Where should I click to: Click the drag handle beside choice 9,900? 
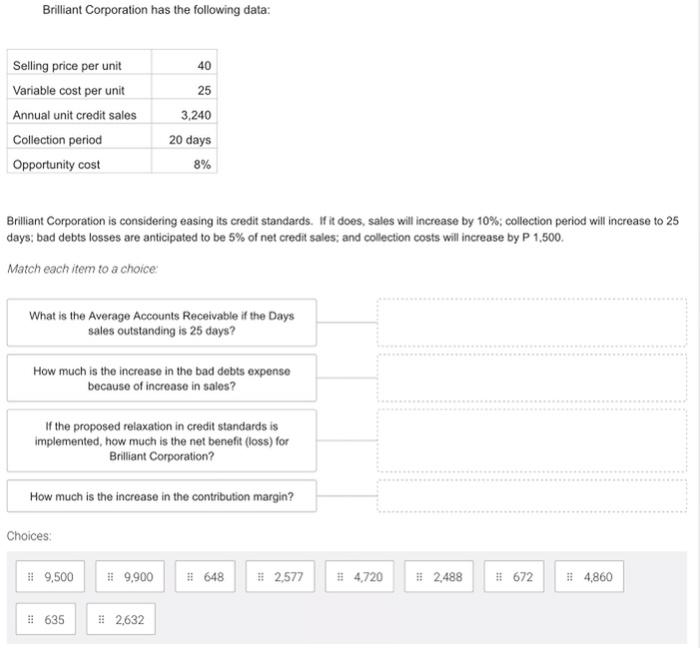(111, 577)
